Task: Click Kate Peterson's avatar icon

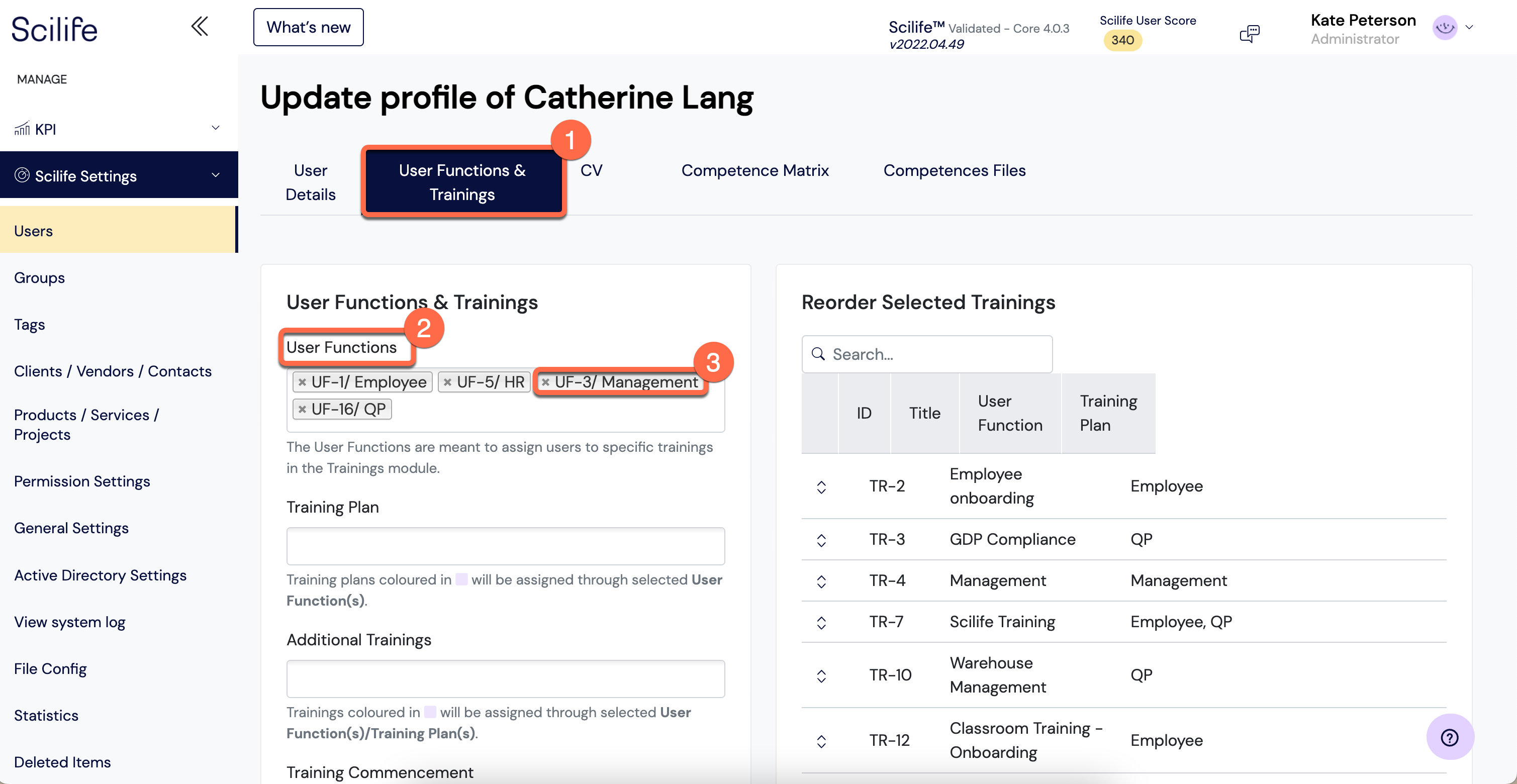Action: [x=1445, y=27]
